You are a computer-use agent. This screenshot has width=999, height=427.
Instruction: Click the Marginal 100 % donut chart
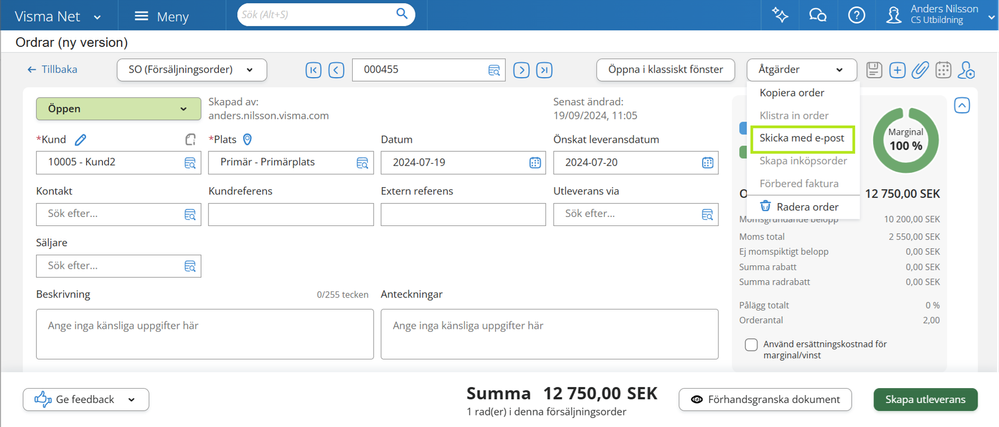tap(906, 139)
